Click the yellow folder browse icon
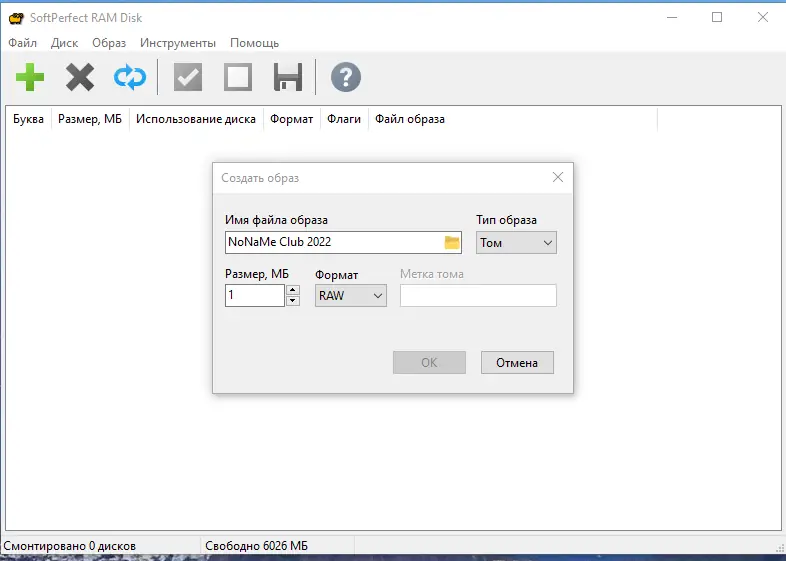786x561 pixels. pyautogui.click(x=452, y=242)
